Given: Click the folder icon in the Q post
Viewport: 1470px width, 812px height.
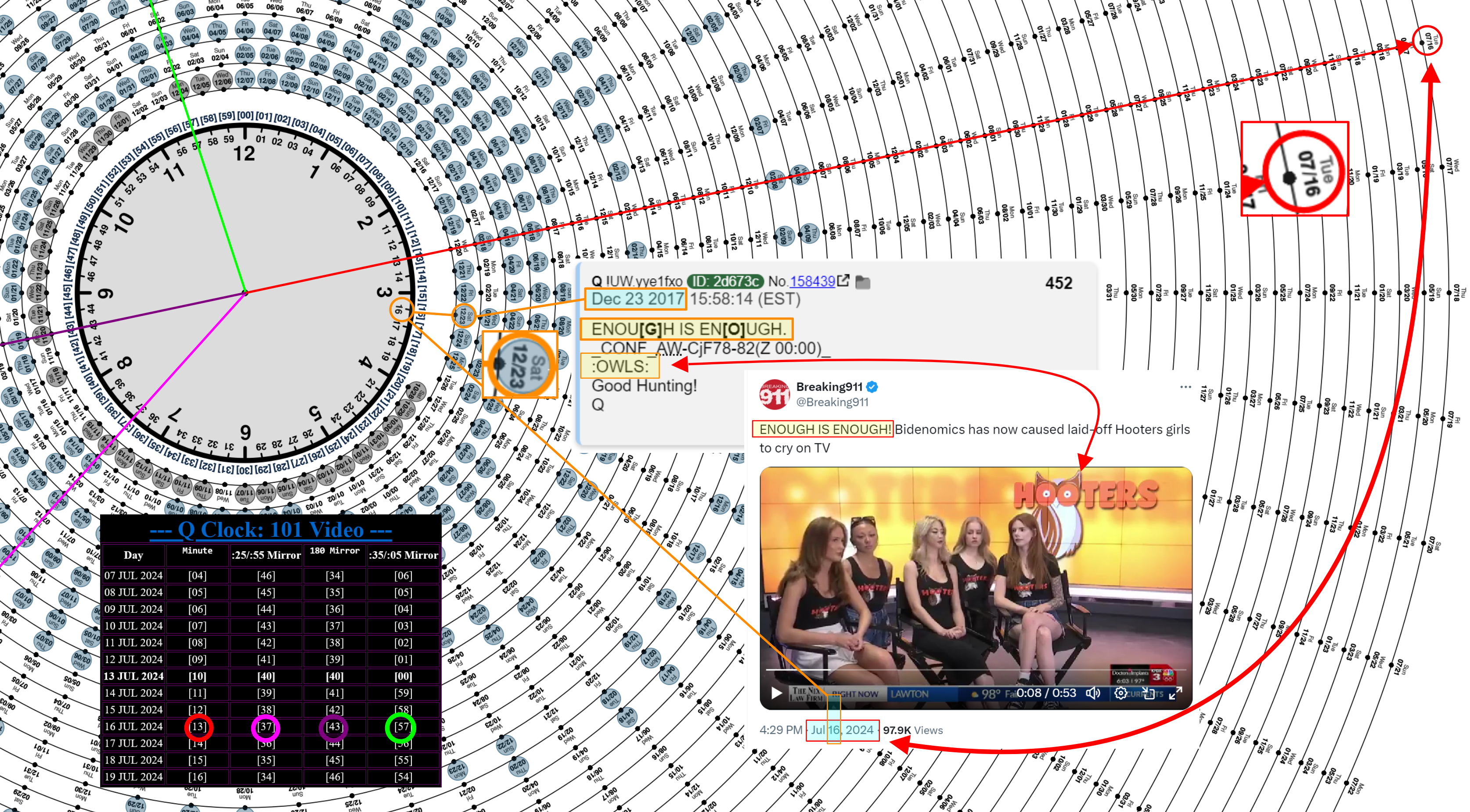Looking at the screenshot, I should pyautogui.click(x=863, y=282).
